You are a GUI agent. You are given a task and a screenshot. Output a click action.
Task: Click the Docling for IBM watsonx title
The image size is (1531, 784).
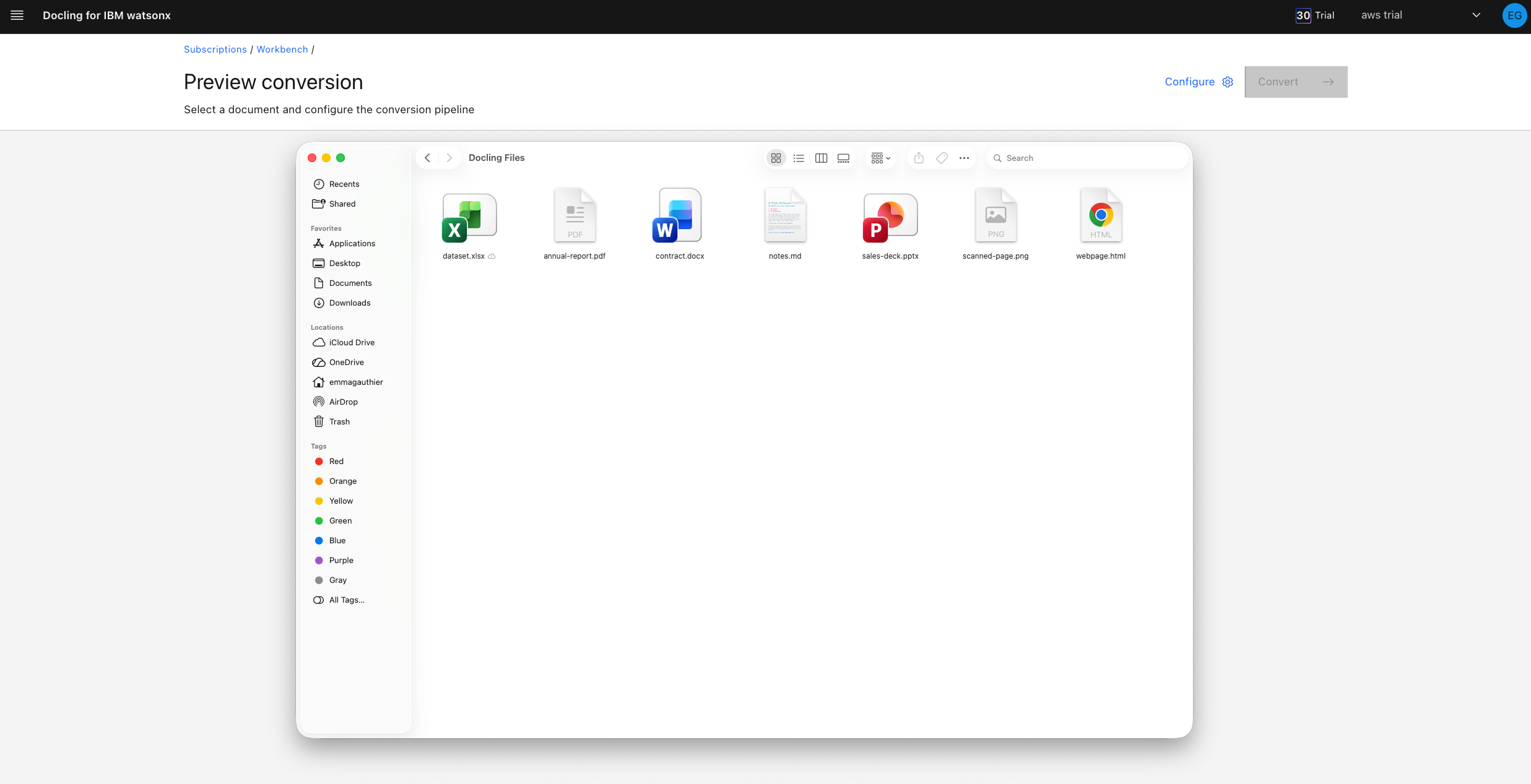click(x=106, y=15)
